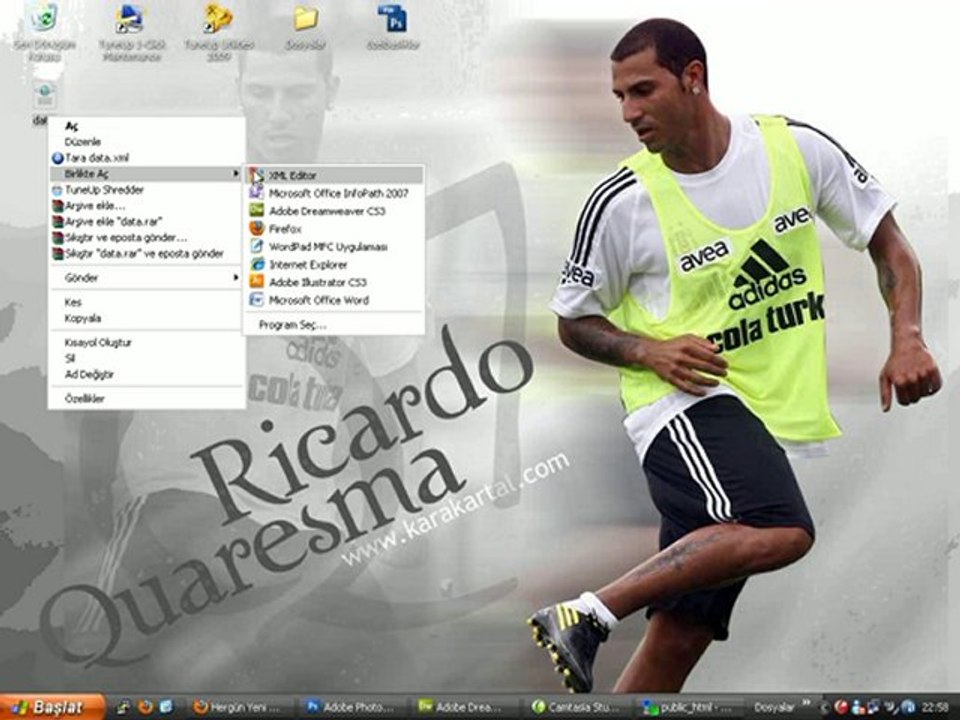Select 'TuneUp Shredder' menu entry

tap(147, 190)
